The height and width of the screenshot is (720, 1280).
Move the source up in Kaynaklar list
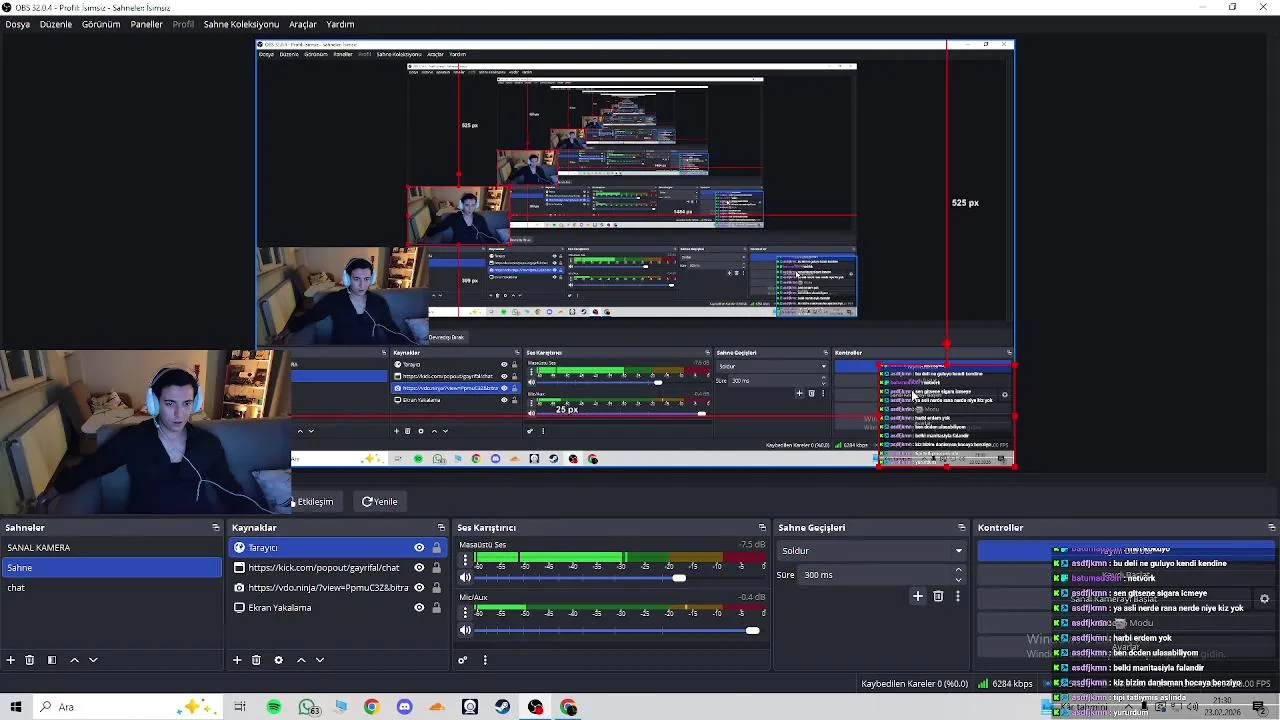click(x=301, y=660)
